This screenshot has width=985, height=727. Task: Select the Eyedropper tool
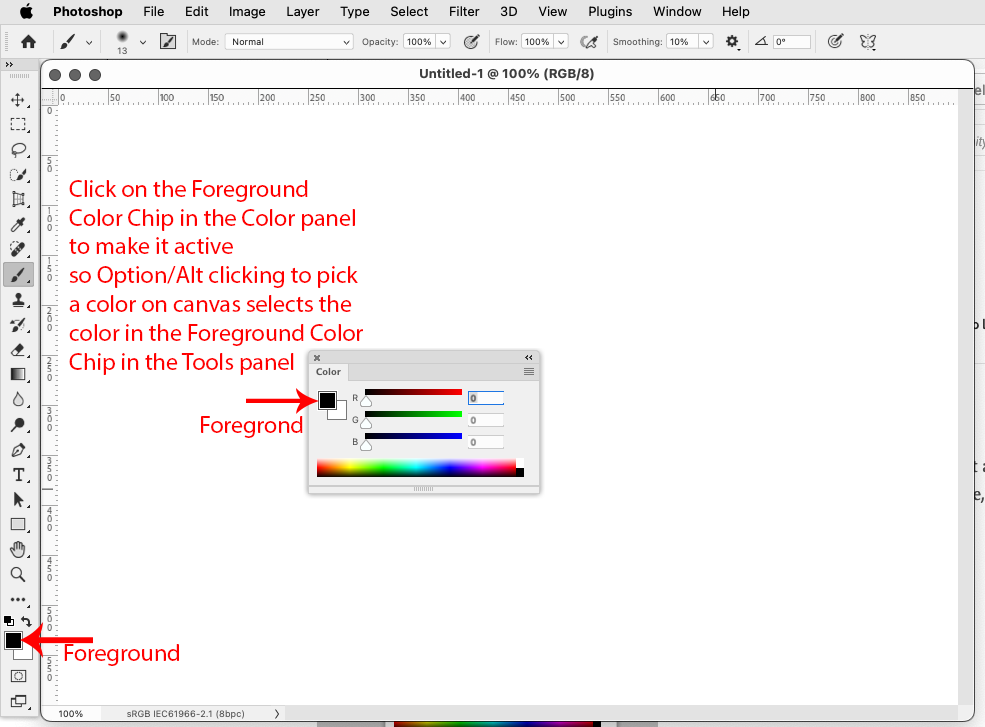(x=18, y=225)
